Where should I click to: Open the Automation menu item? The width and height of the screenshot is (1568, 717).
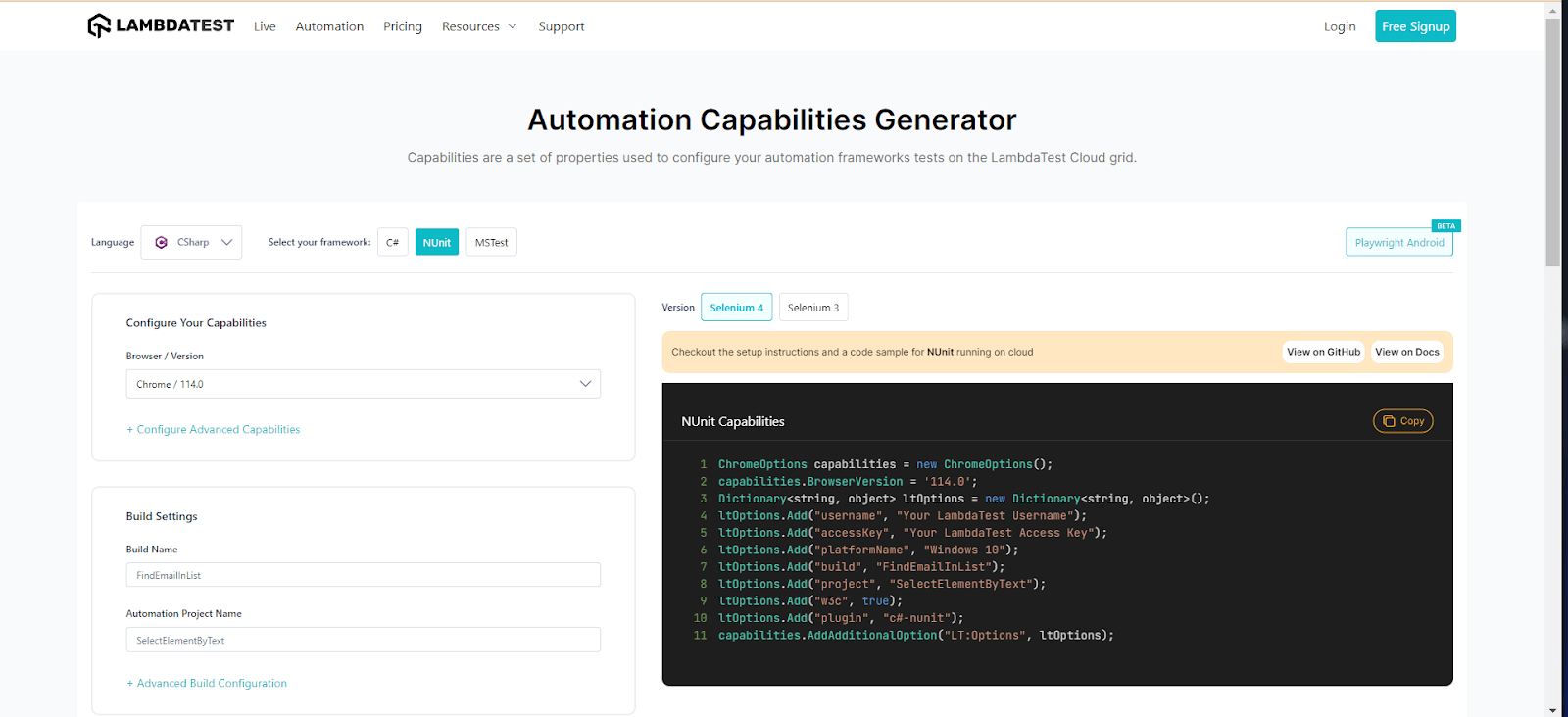point(329,26)
